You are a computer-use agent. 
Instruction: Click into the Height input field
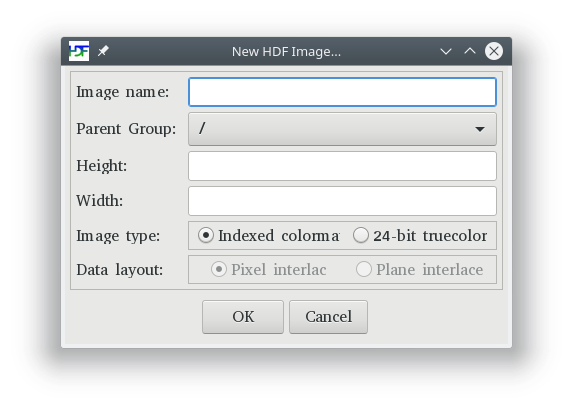click(342, 166)
